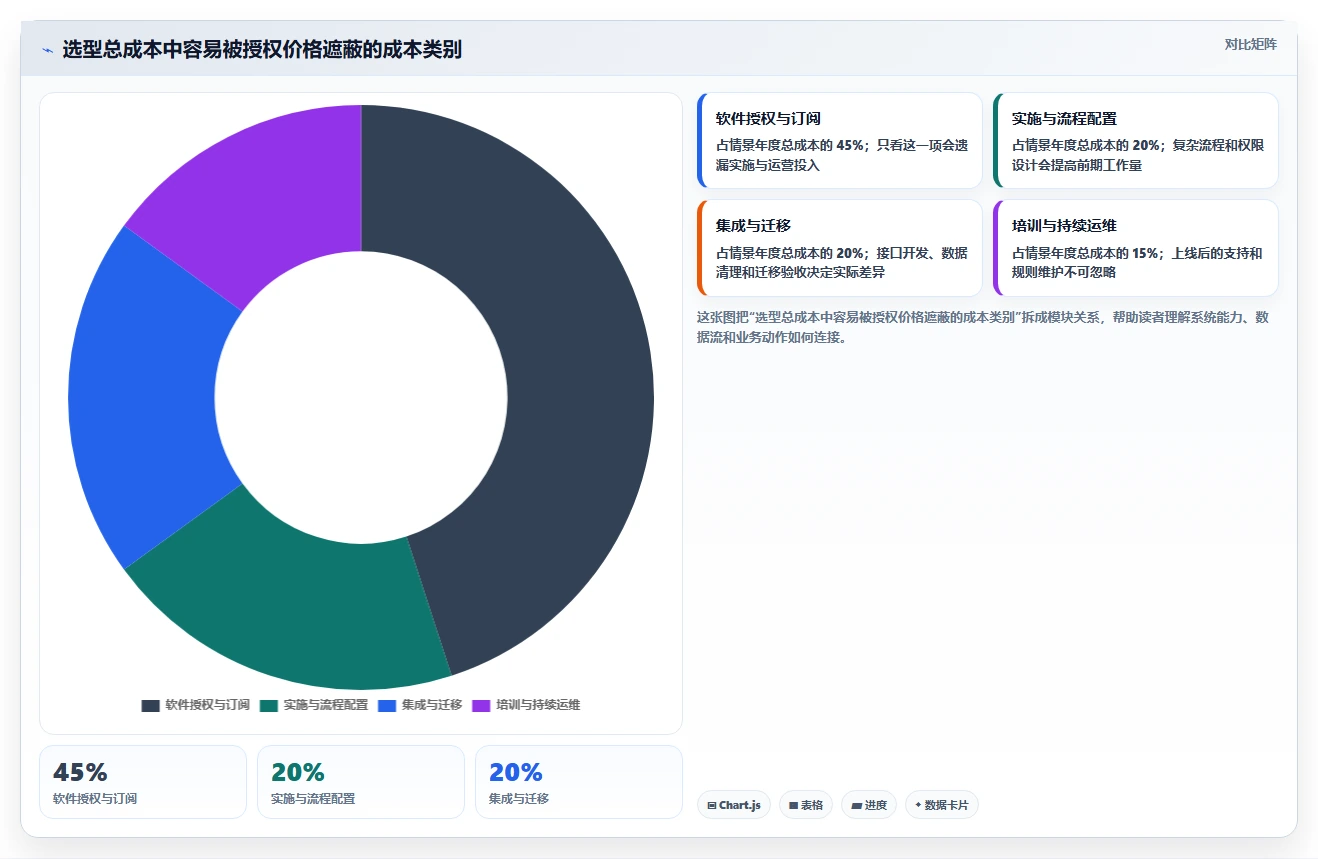Click the 表格 tag chip

pyautogui.click(x=806, y=805)
